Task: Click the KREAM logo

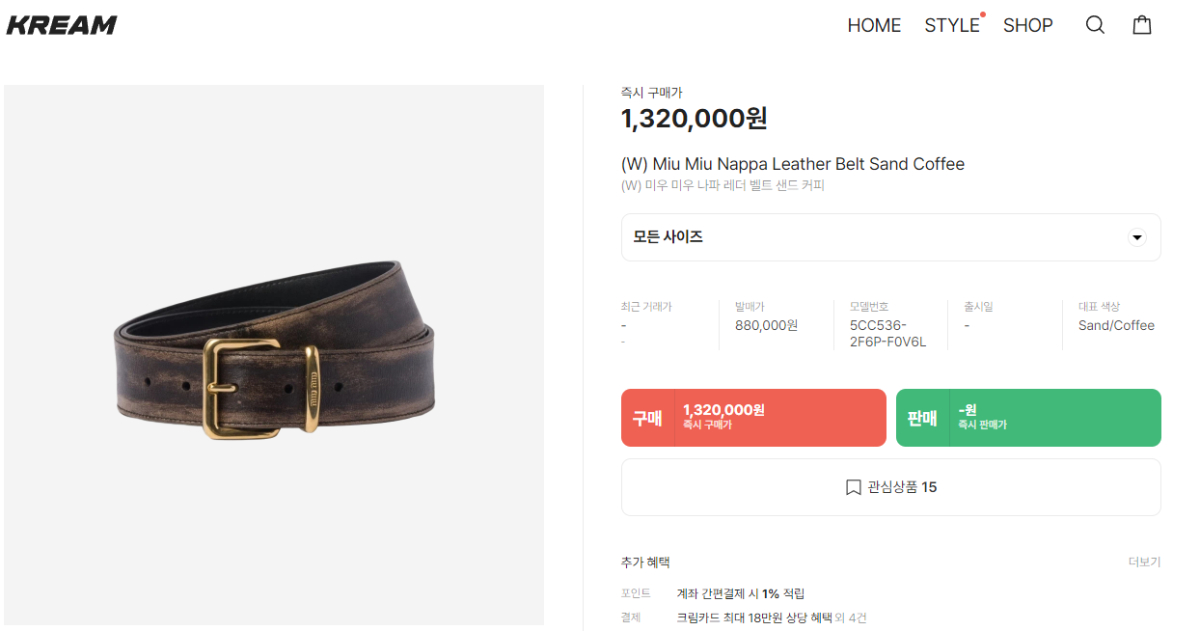Action: pos(62,25)
